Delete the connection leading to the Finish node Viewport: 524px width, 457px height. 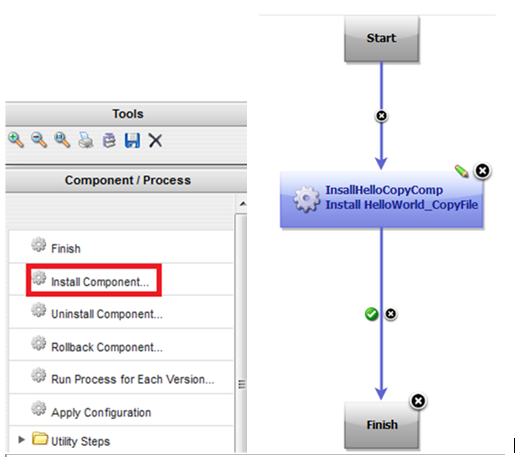point(391,314)
